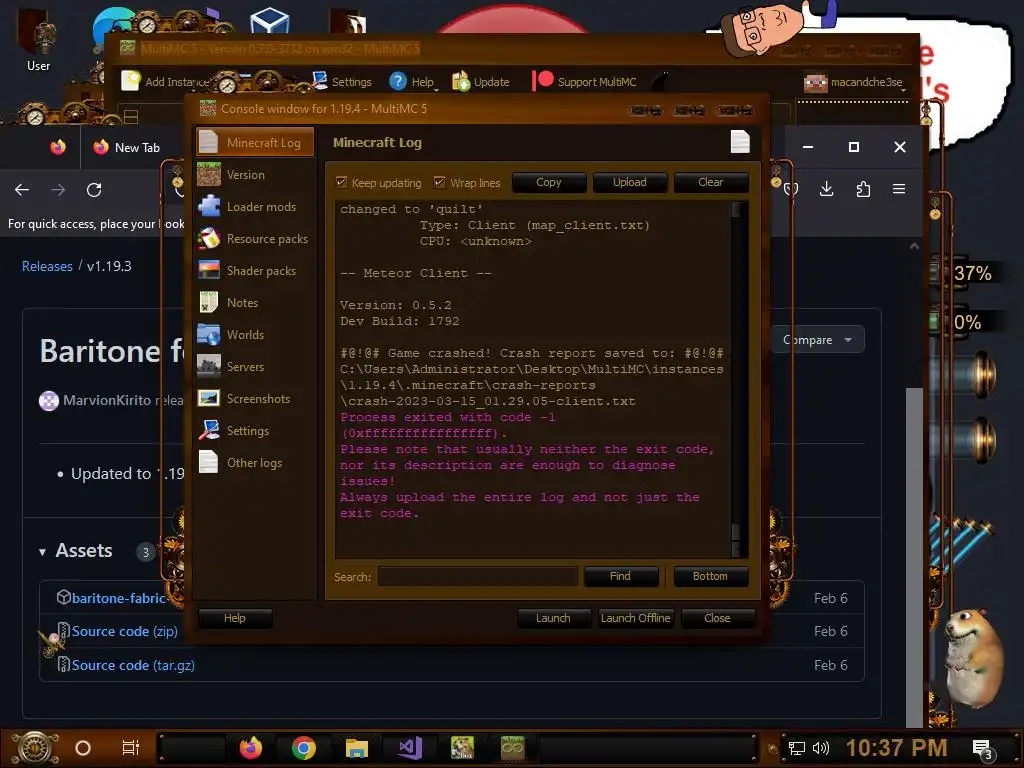Open Firefox from the taskbar
Image resolution: width=1024 pixels, height=768 pixels.
251,748
